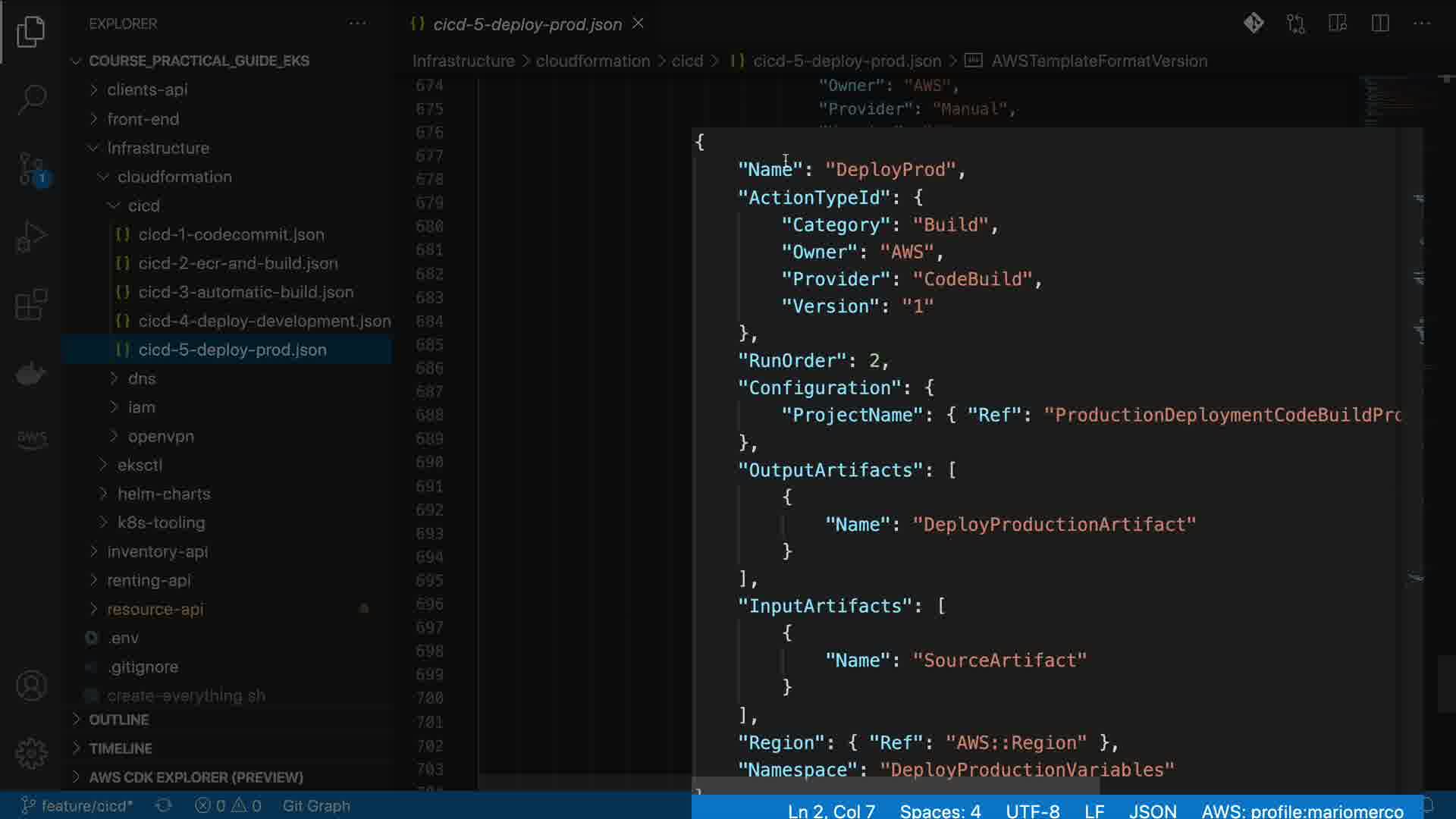1456x819 pixels.
Task: Open Git Graph from status bar
Action: pyautogui.click(x=316, y=805)
